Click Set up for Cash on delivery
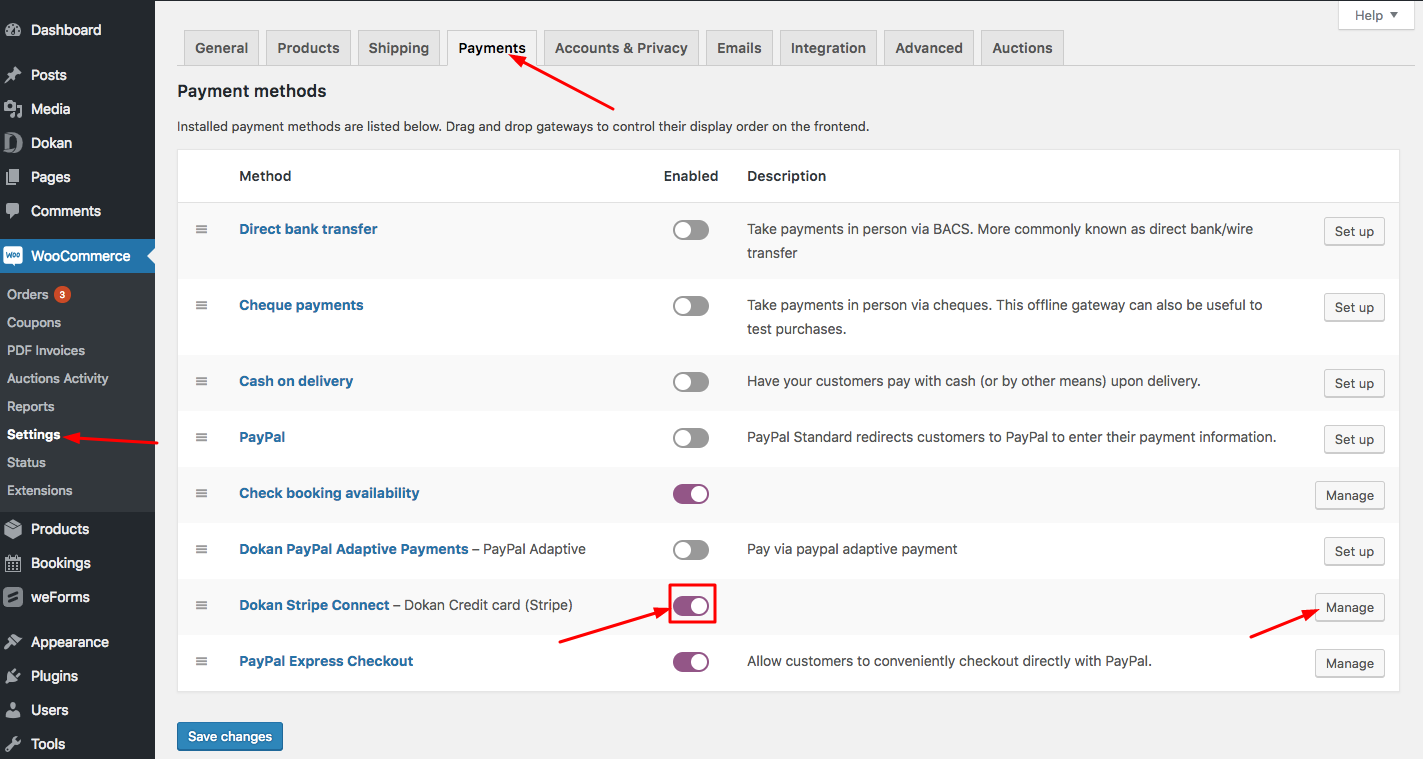The image size is (1423, 759). (1354, 383)
